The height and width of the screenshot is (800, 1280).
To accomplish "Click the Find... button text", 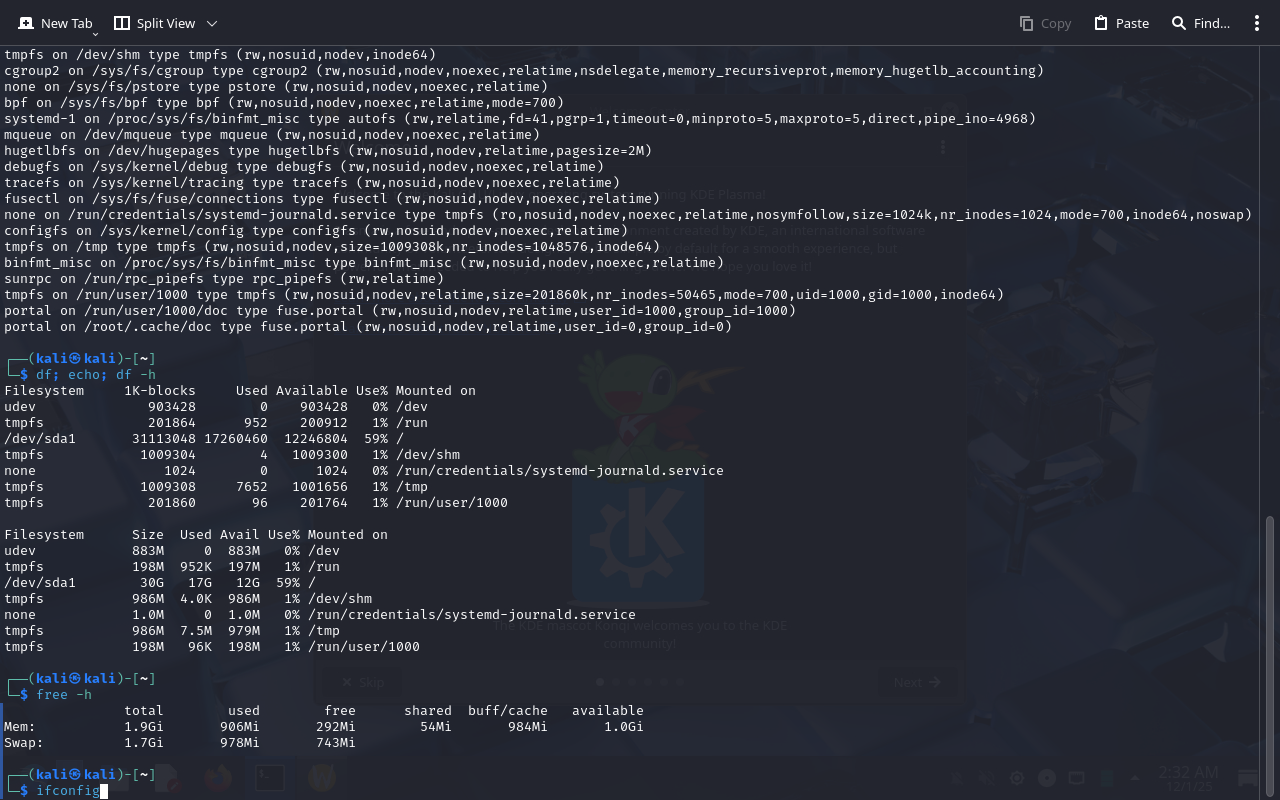I will [1212, 23].
